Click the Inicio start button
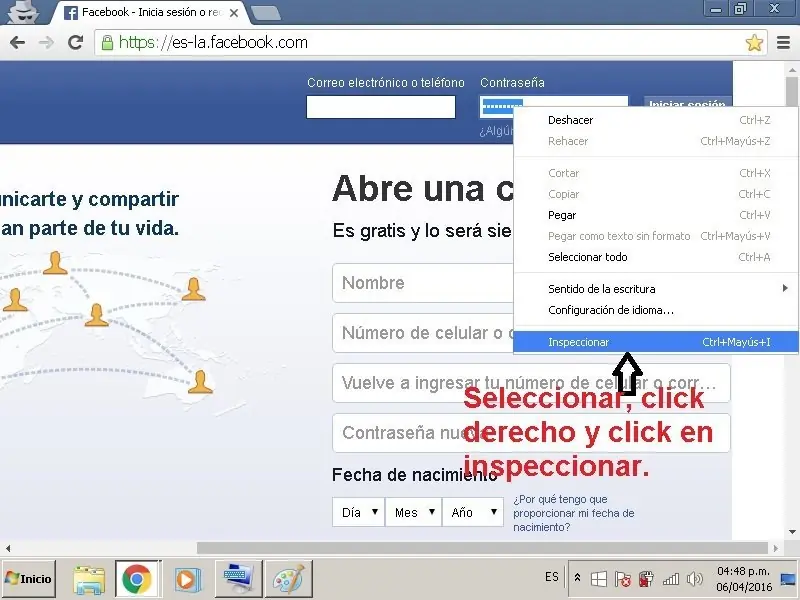 click(x=29, y=579)
